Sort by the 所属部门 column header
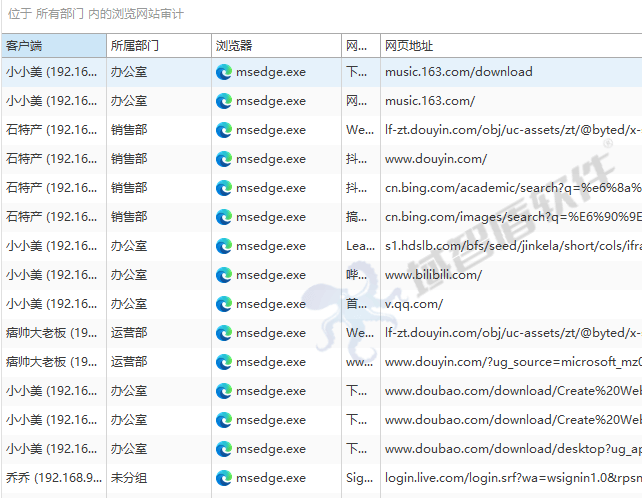Screen dimensions: 642x498 [x=157, y=46]
